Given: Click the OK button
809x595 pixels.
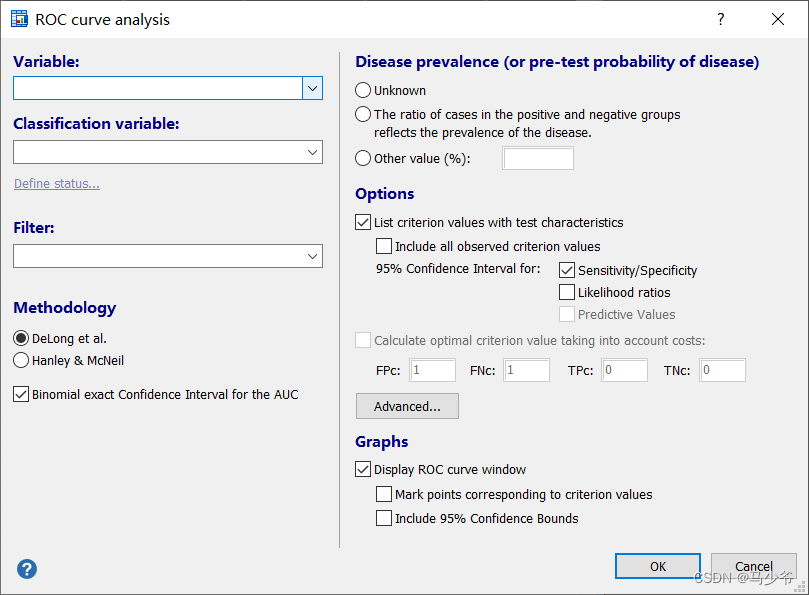Looking at the screenshot, I should pyautogui.click(x=657, y=566).
